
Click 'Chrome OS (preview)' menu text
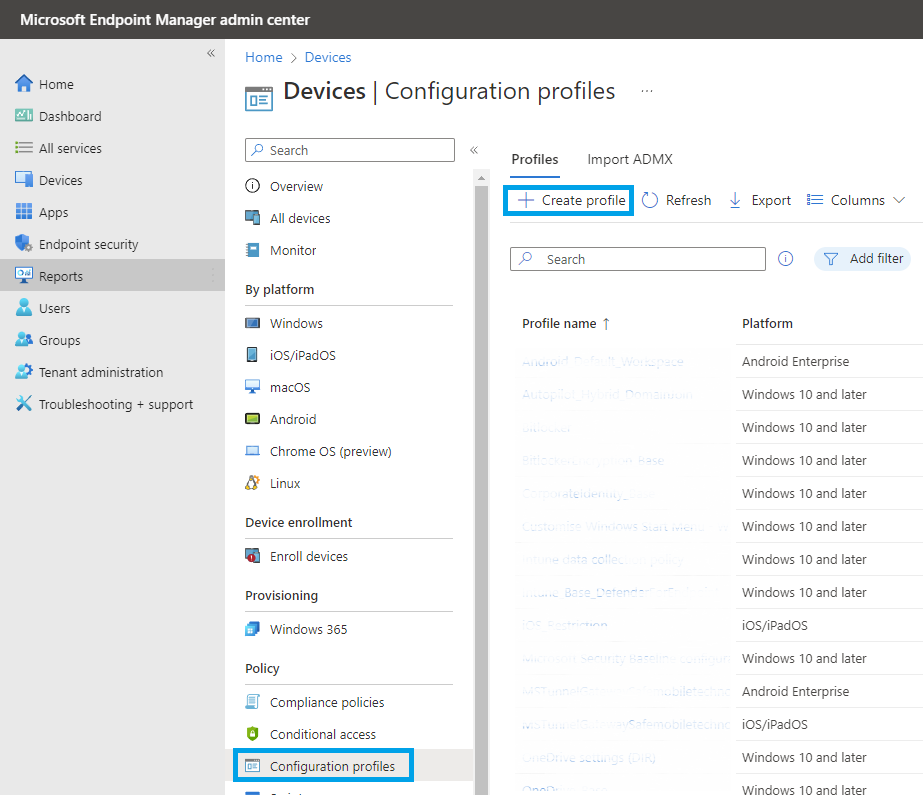tap(331, 451)
